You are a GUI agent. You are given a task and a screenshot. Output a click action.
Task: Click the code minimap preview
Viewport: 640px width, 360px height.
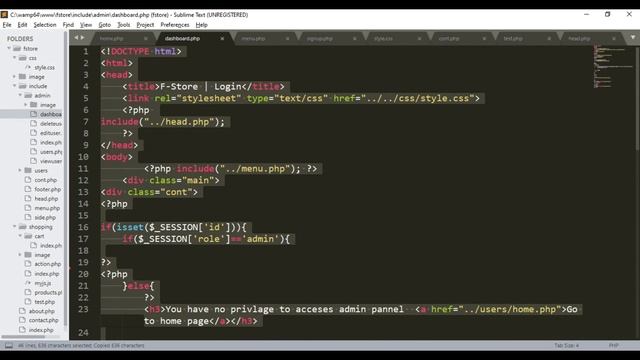pyautogui.click(x=612, y=66)
